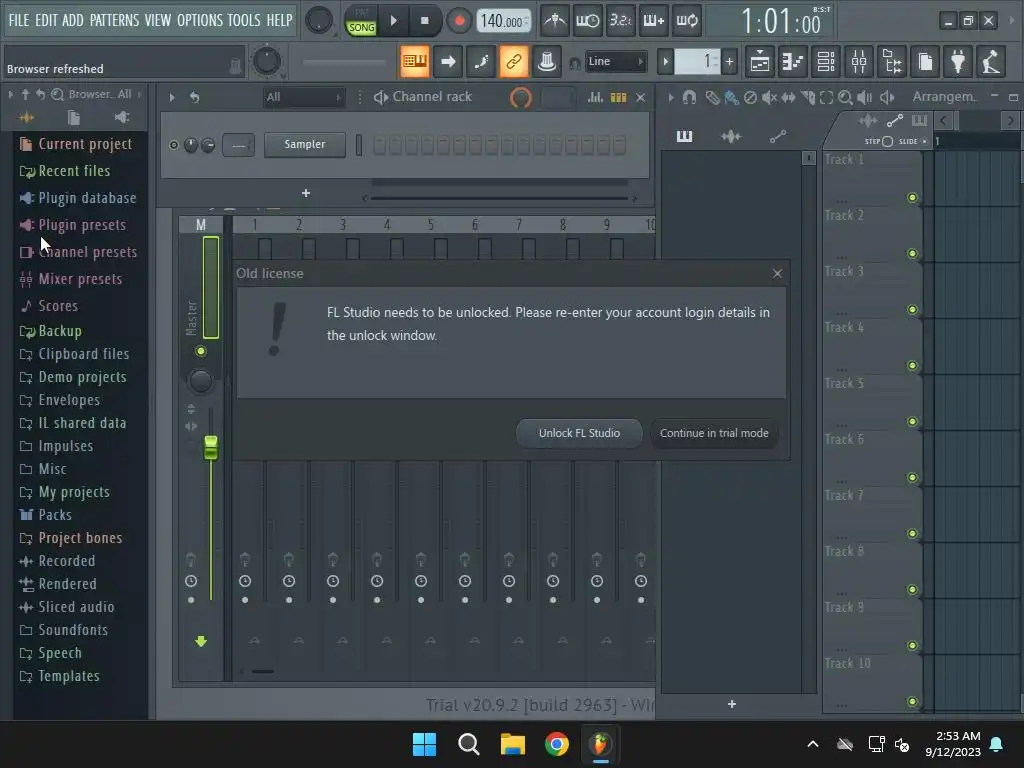The image size is (1024, 768).
Task: Mute Track 1 with its green dot
Action: (x=912, y=197)
